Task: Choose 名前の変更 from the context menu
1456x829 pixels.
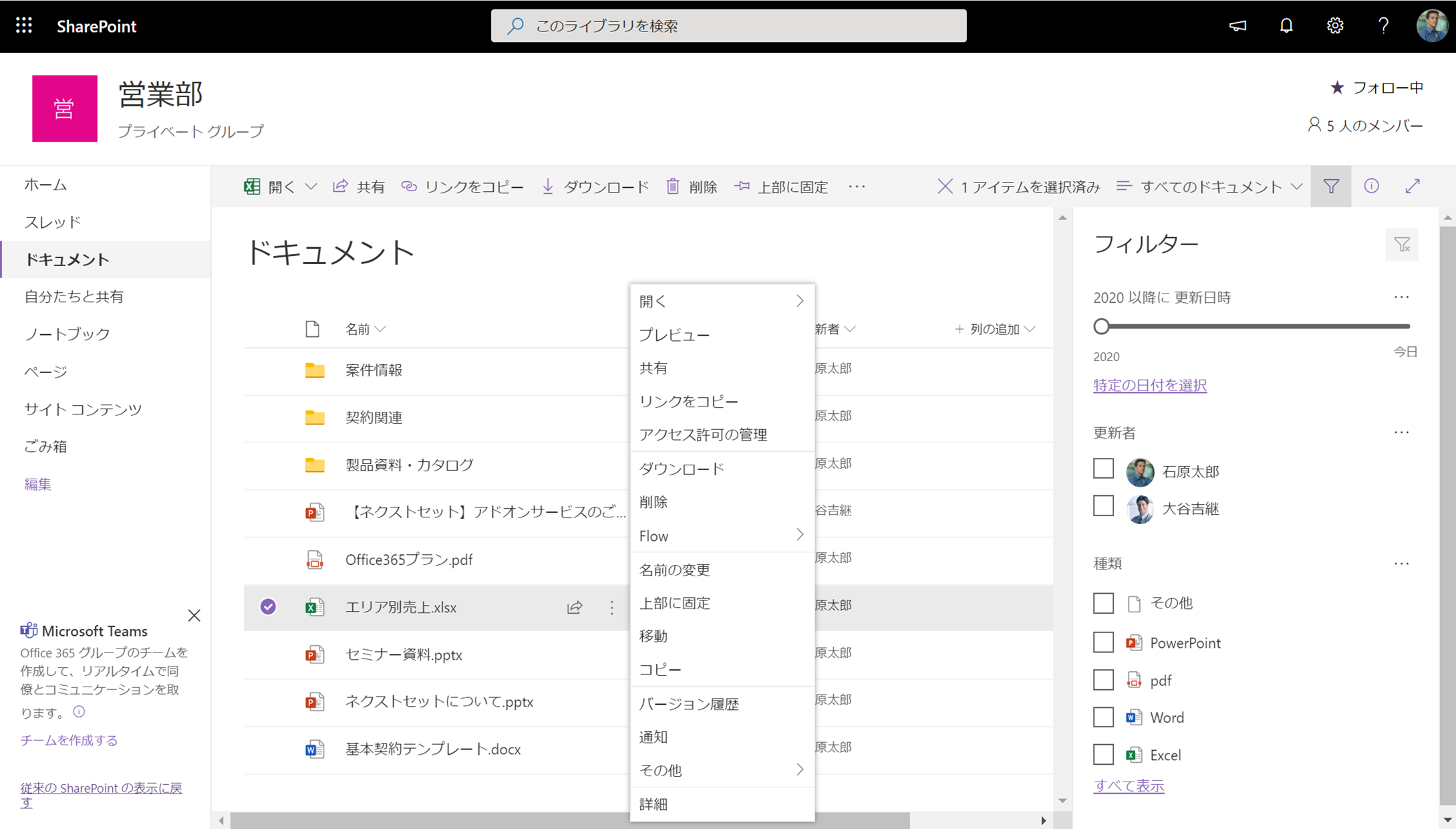Action: tap(722, 570)
